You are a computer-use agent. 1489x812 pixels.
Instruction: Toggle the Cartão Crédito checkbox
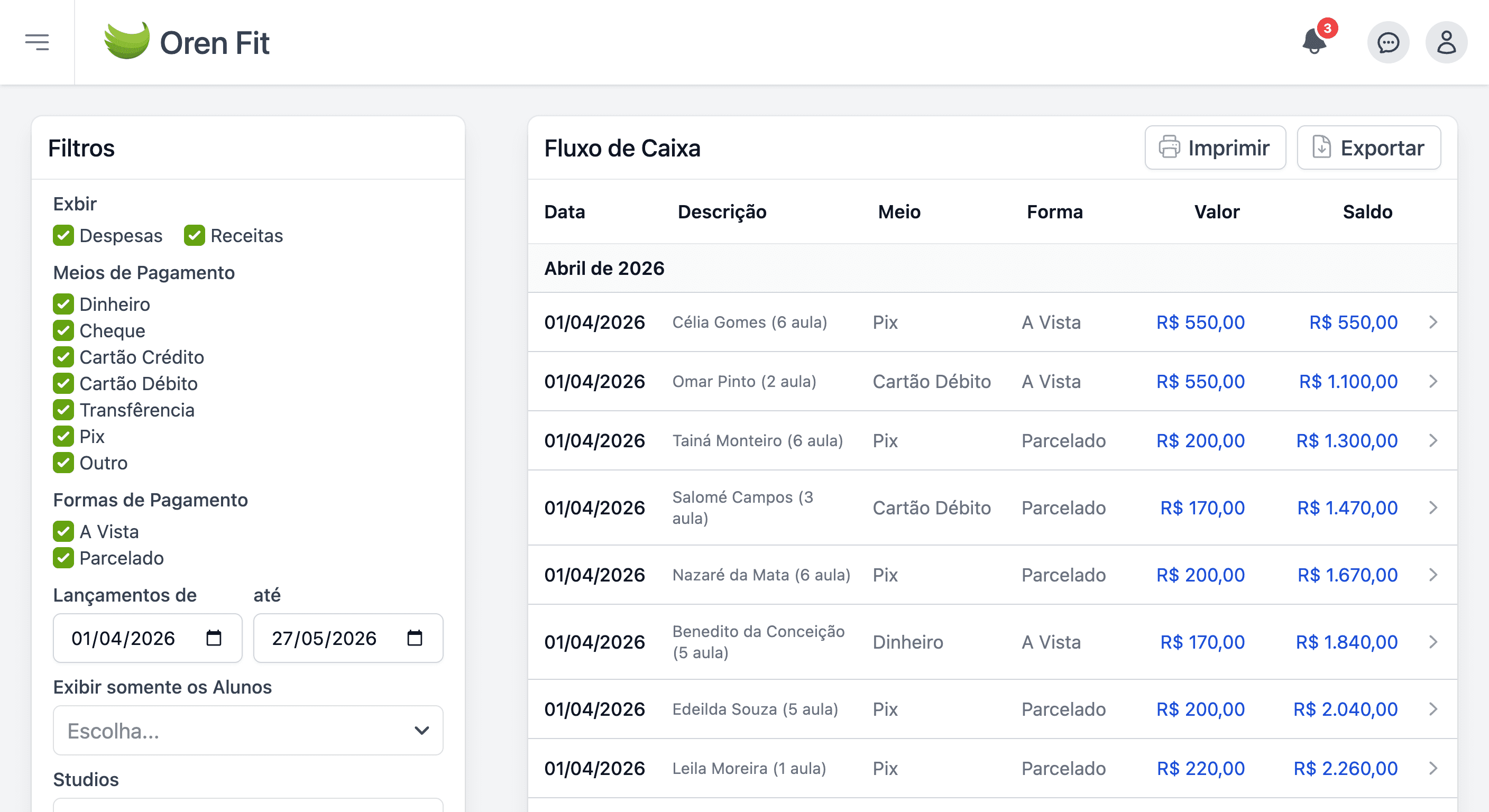63,357
